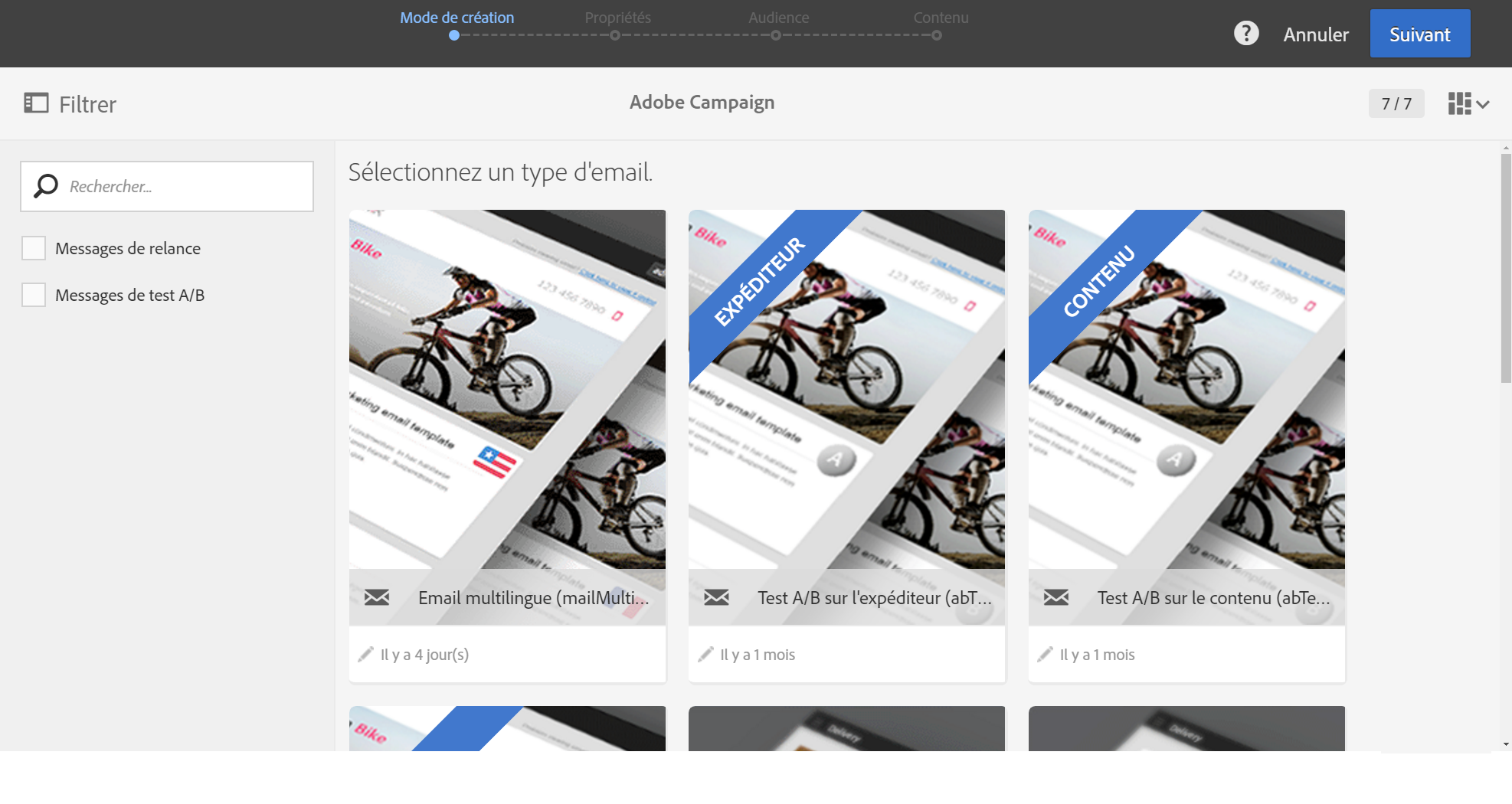
Task: Enable the Messages de test A/B checkbox
Action: 34,295
